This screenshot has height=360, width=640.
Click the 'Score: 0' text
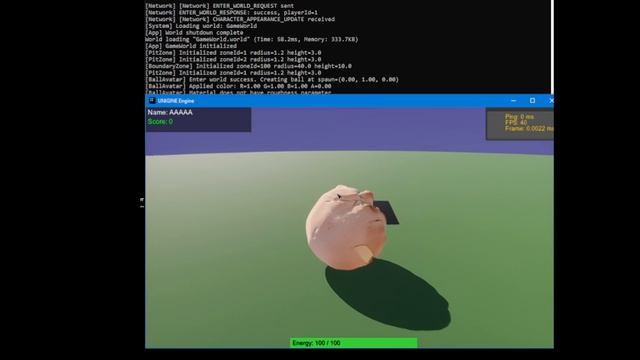(160, 122)
